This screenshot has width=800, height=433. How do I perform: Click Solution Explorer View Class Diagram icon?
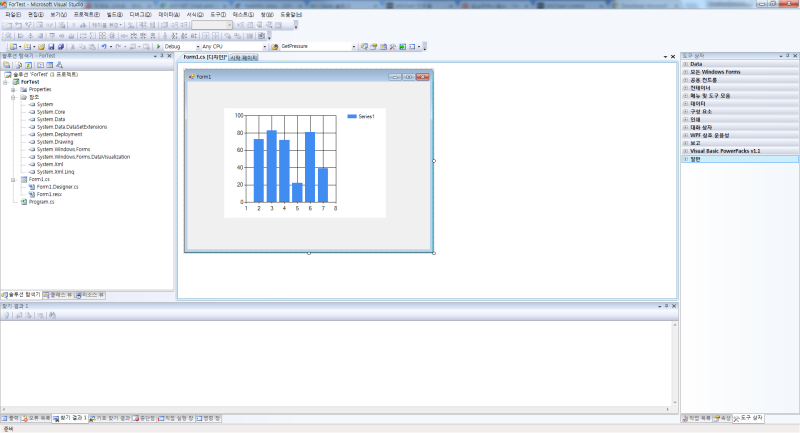click(x=59, y=65)
